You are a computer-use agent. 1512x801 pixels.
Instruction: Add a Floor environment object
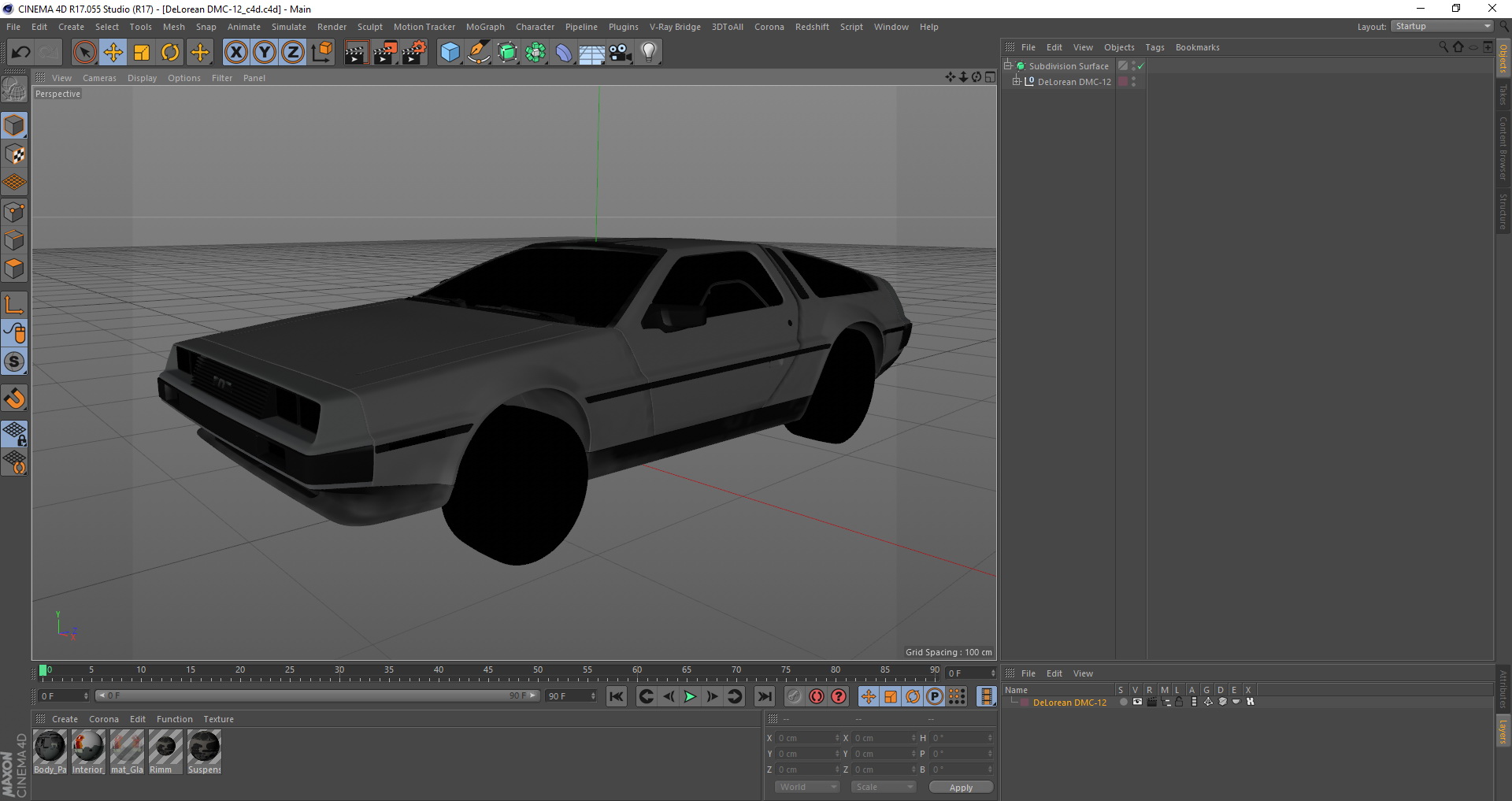point(592,53)
